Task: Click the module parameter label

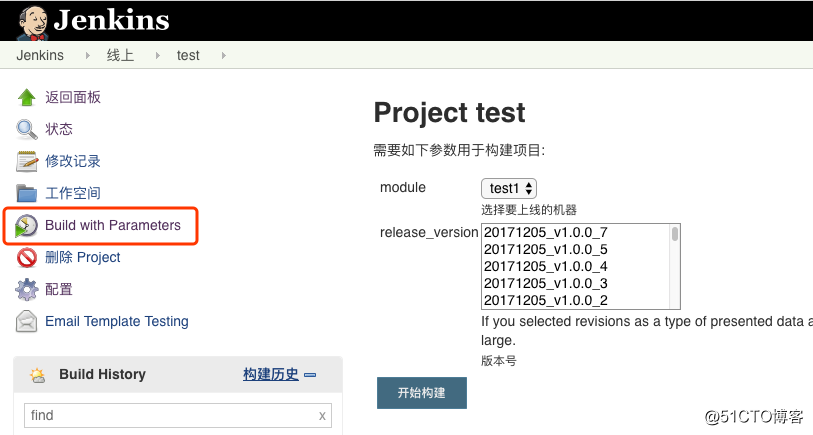Action: (x=403, y=187)
